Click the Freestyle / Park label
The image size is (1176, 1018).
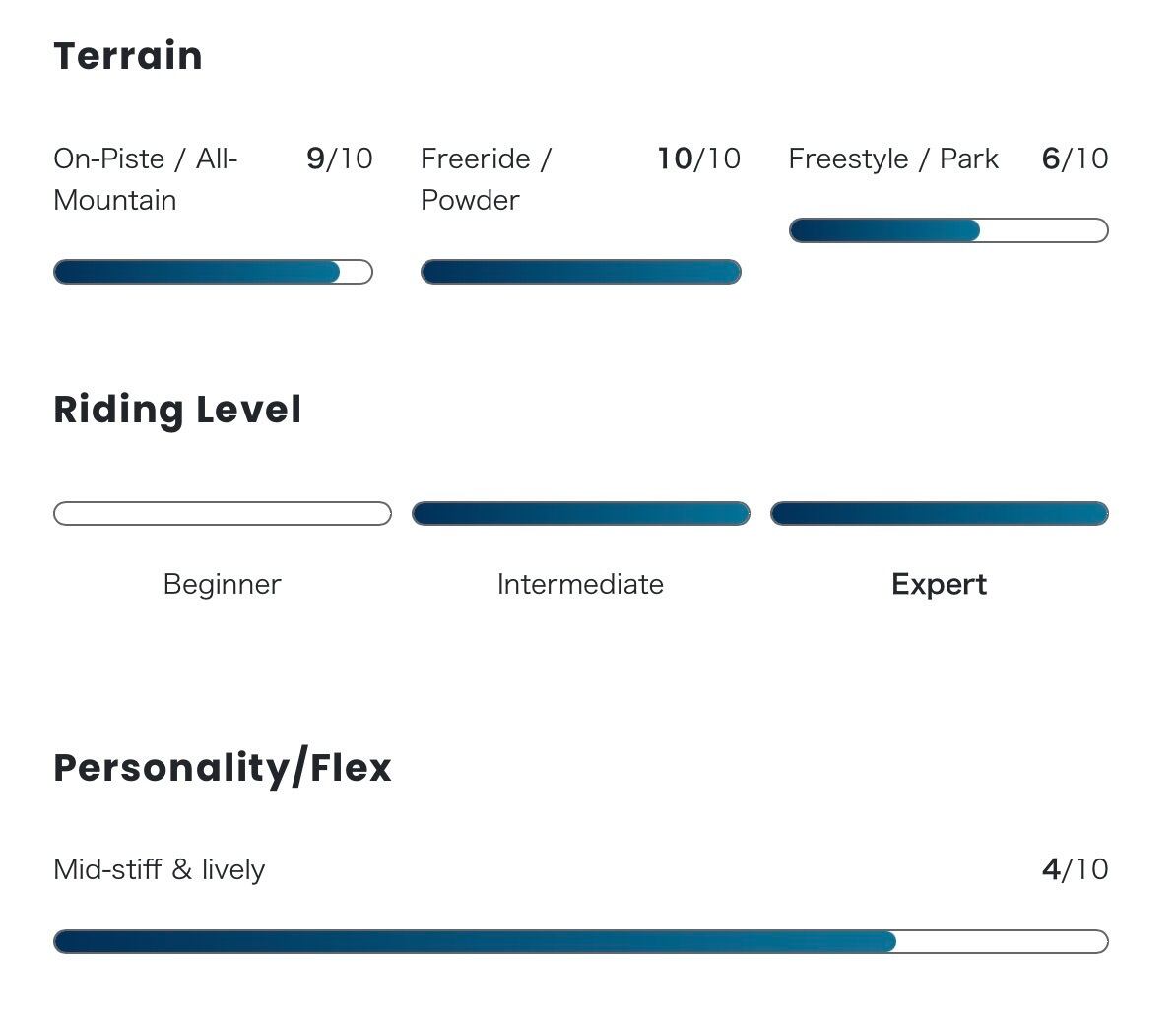(x=893, y=159)
